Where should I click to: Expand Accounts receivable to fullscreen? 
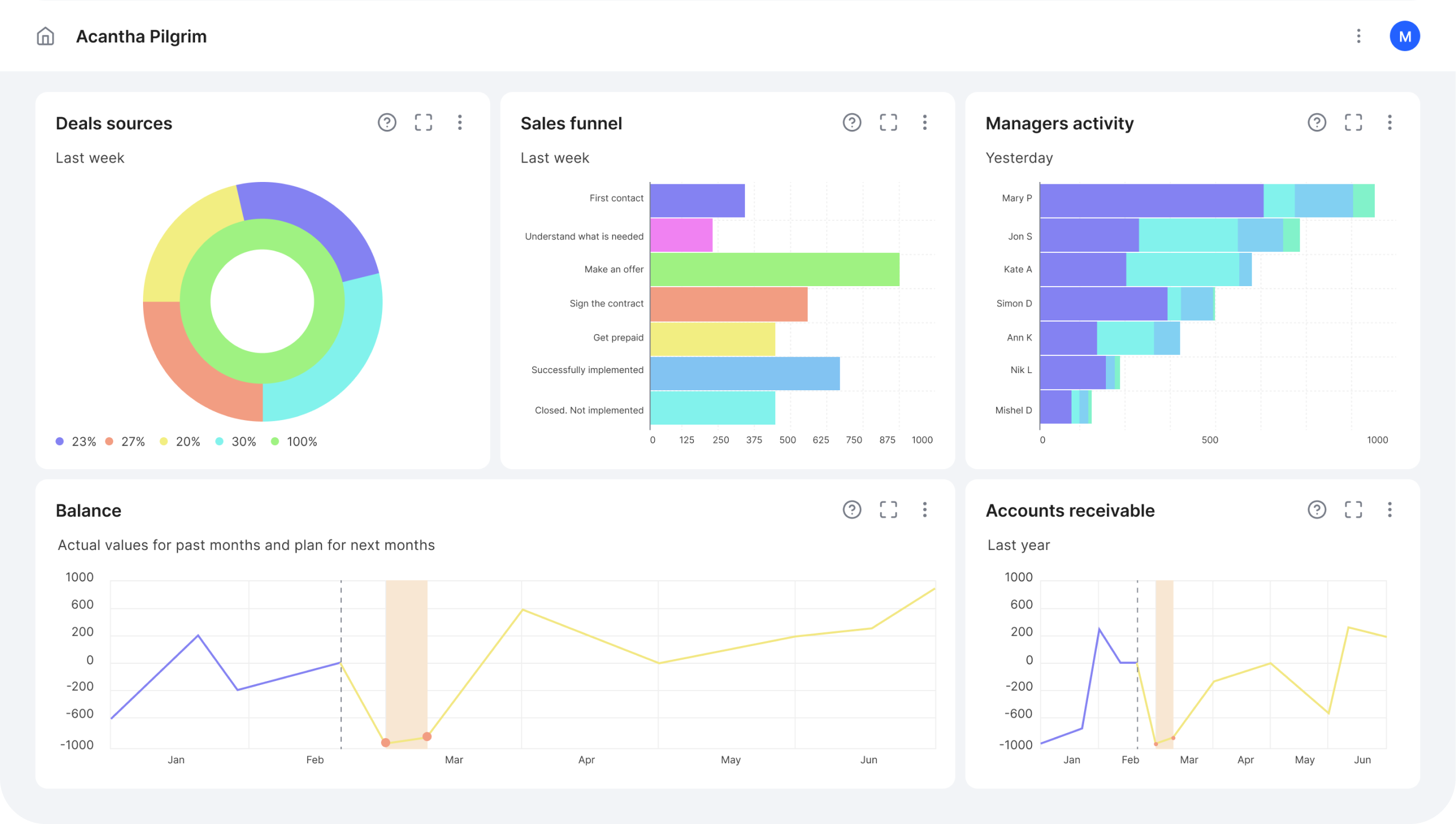pyautogui.click(x=1353, y=510)
